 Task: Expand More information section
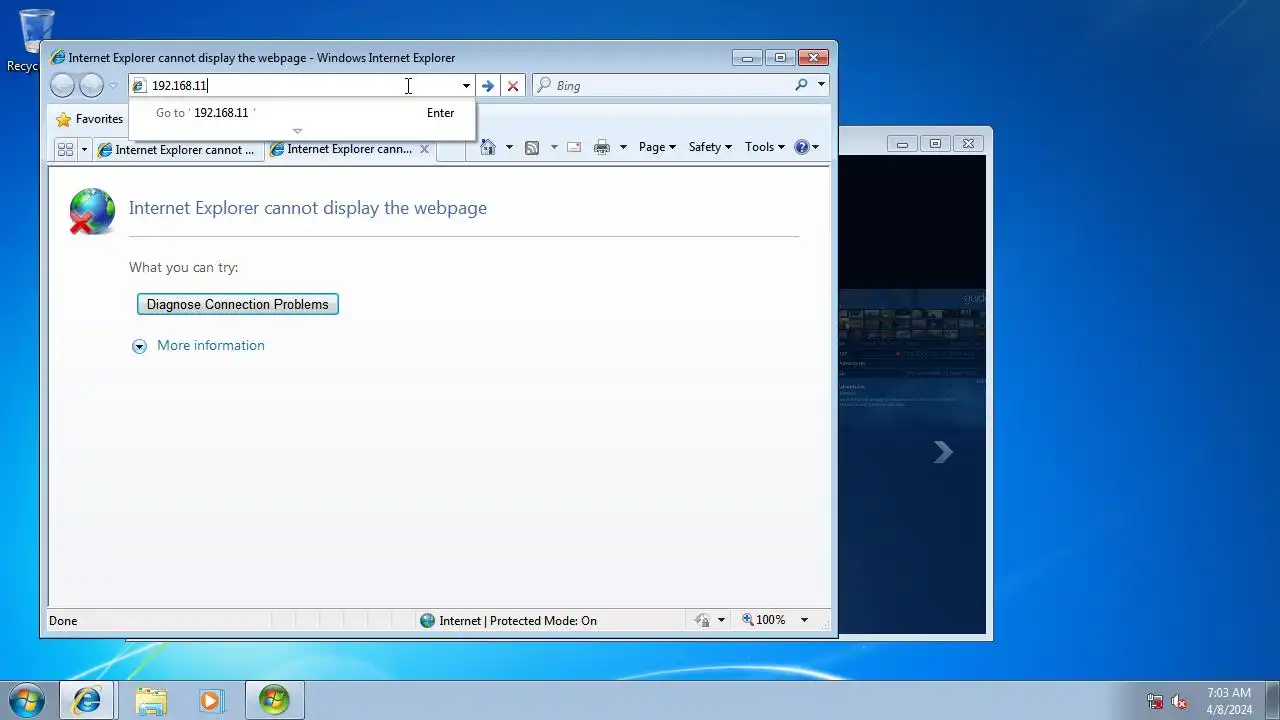[139, 346]
